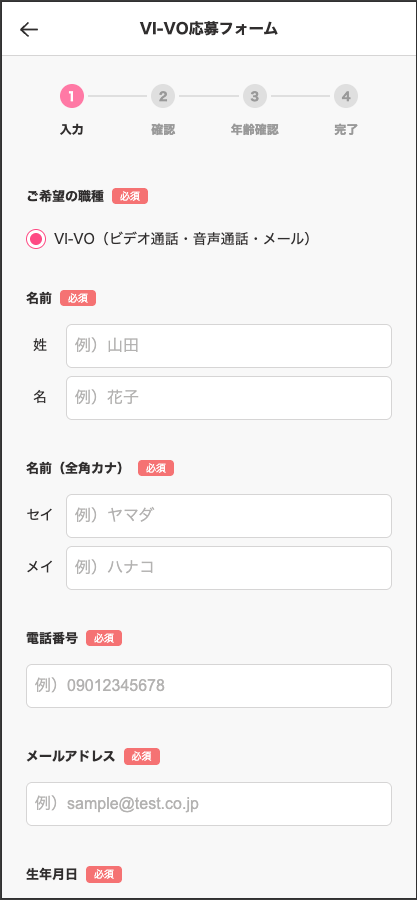Click the 必須 badge next to 電話番号

coord(104,638)
